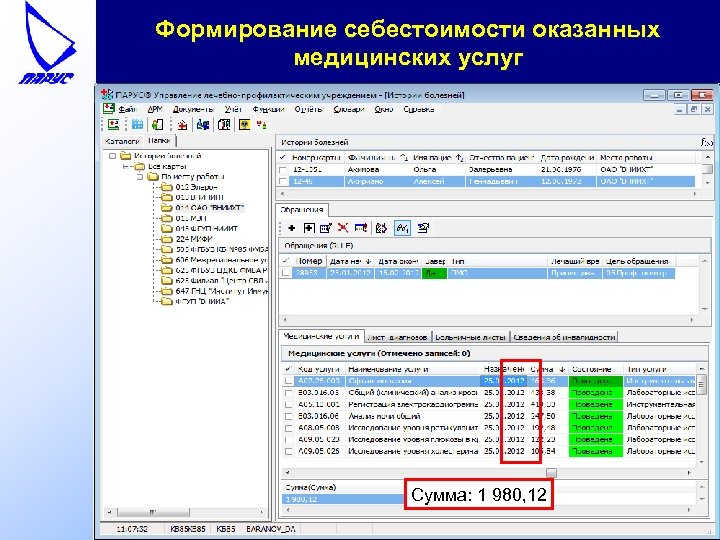
Task: Open the Словари menu
Action: pos(349,109)
